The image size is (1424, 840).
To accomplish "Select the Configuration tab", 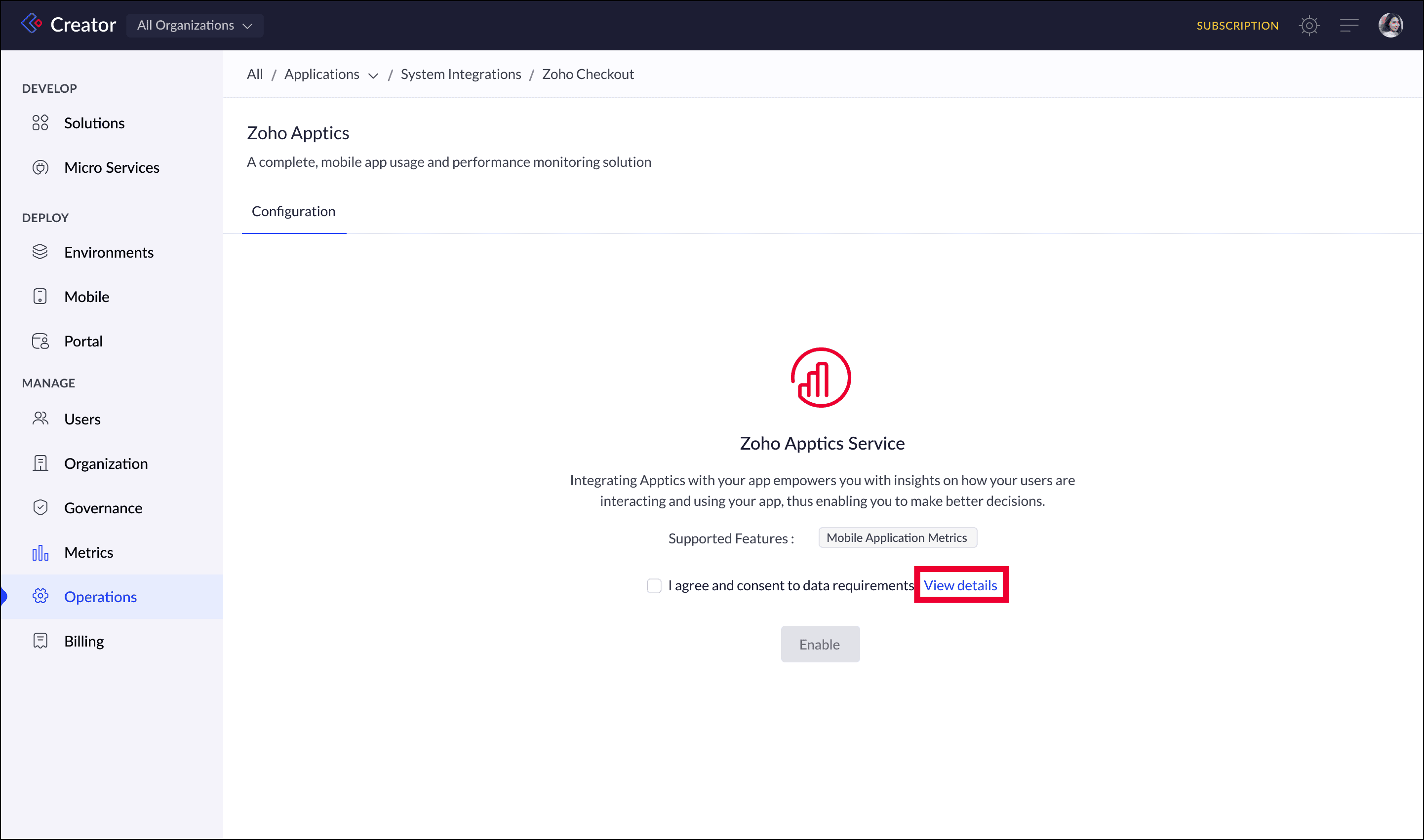I will pyautogui.click(x=293, y=211).
